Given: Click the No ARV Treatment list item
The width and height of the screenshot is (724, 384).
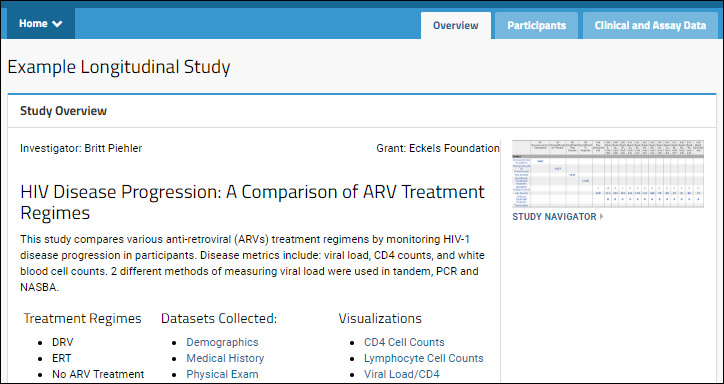Looking at the screenshot, I should (x=98, y=374).
